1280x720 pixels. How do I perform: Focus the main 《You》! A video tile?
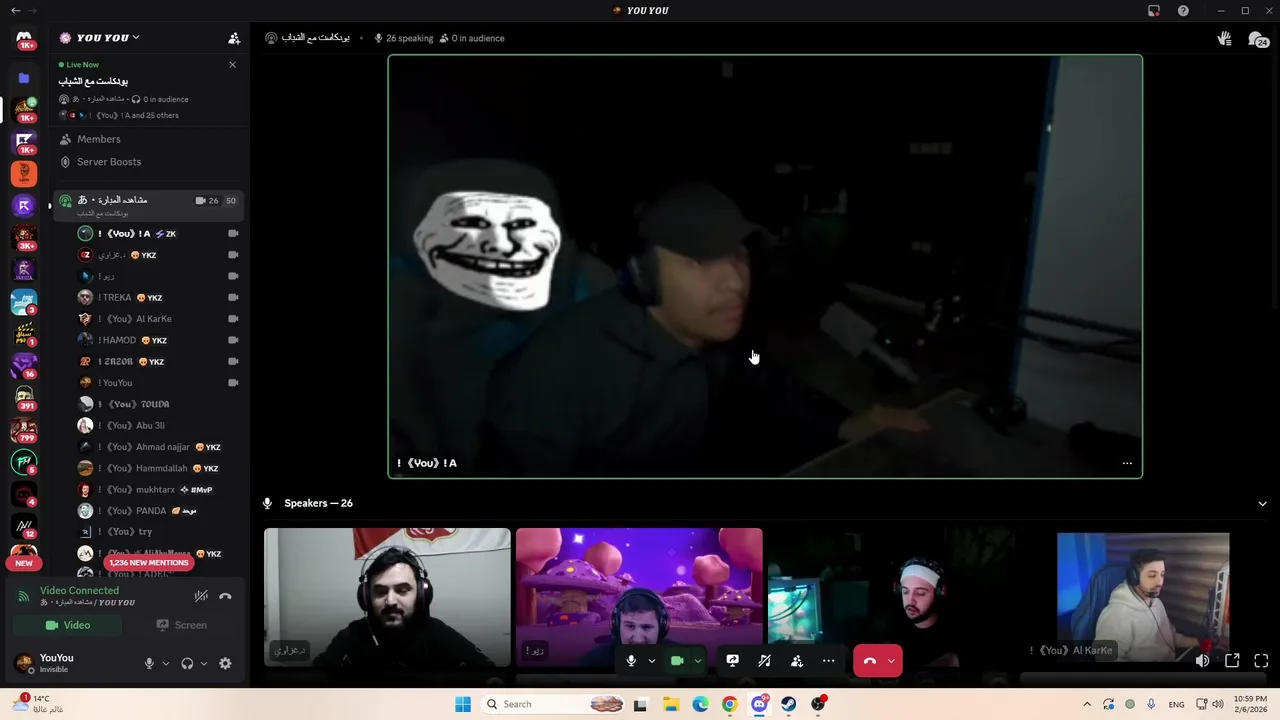coord(765,266)
